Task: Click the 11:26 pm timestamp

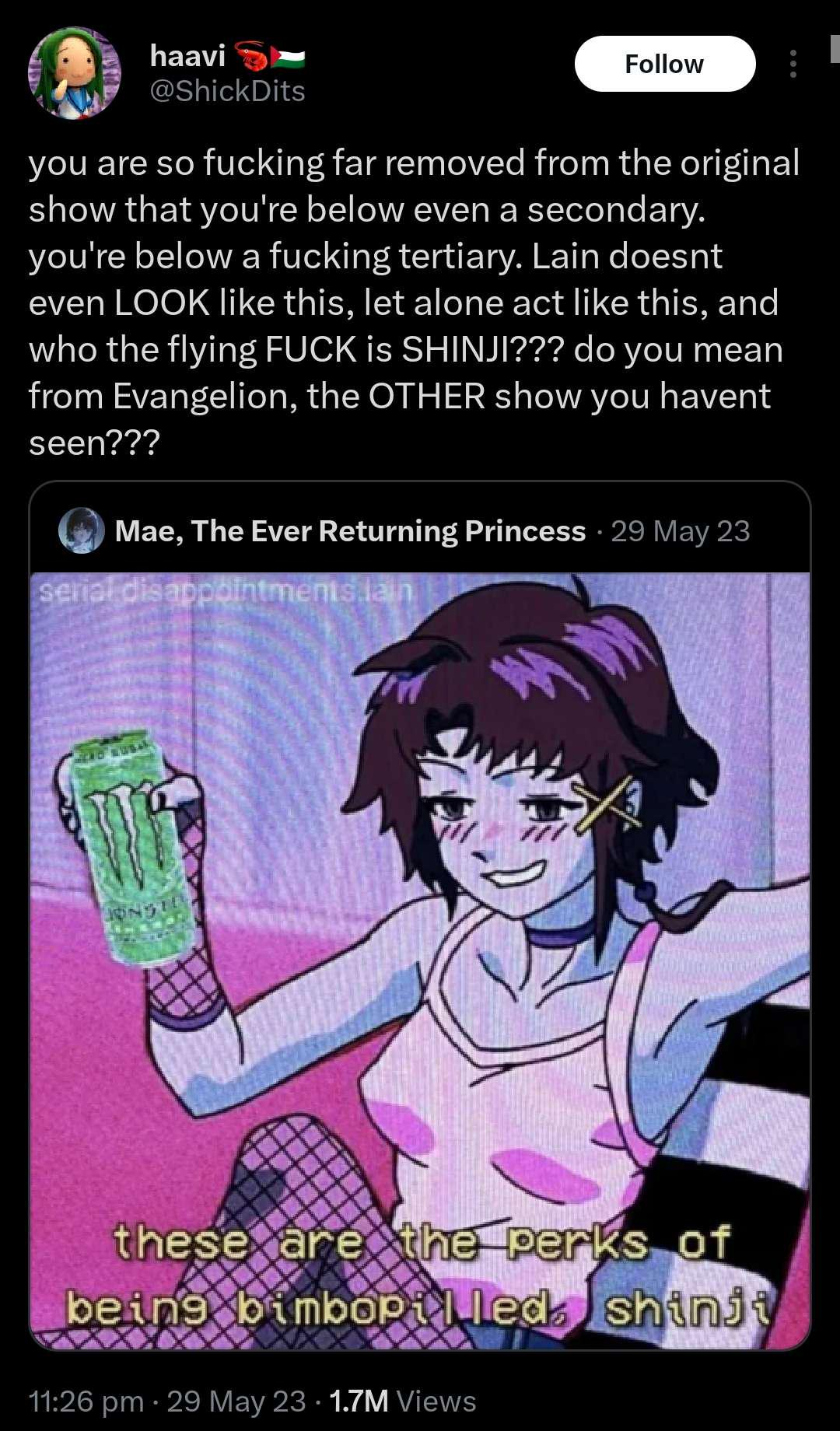Action: click(x=86, y=1401)
